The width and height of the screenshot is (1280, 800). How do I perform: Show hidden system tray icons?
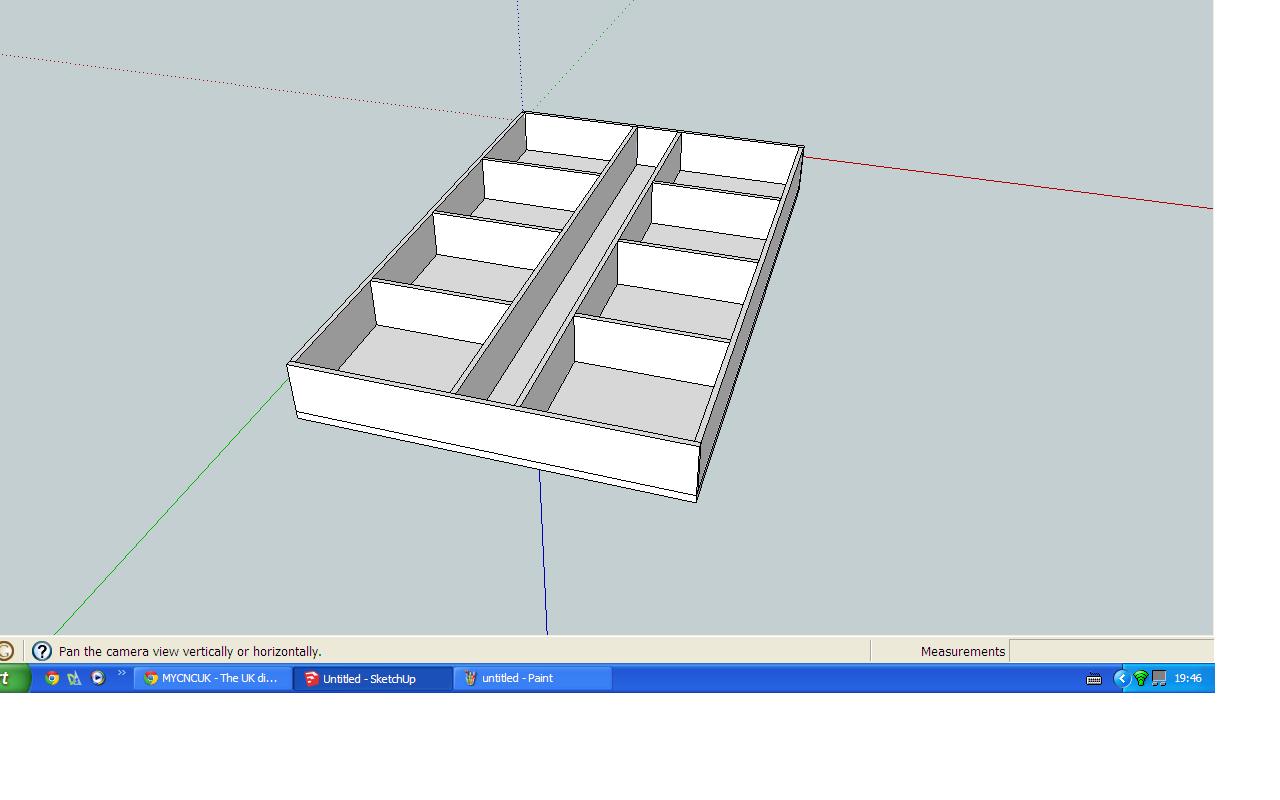[1121, 678]
